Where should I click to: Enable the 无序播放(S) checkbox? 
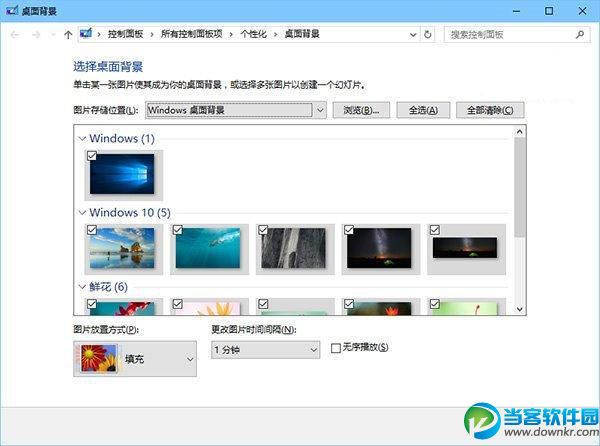click(336, 348)
